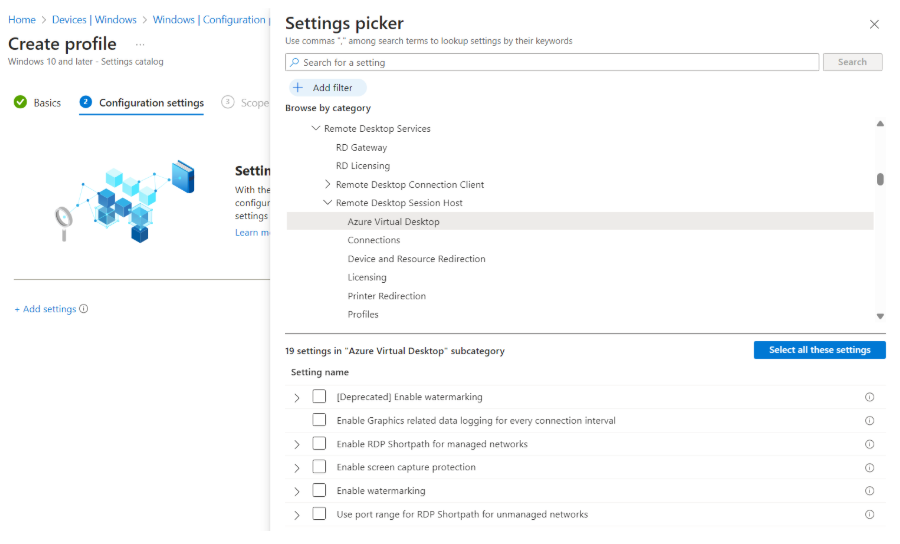Click info icon beside Add settings
The image size is (900, 544).
84,309
